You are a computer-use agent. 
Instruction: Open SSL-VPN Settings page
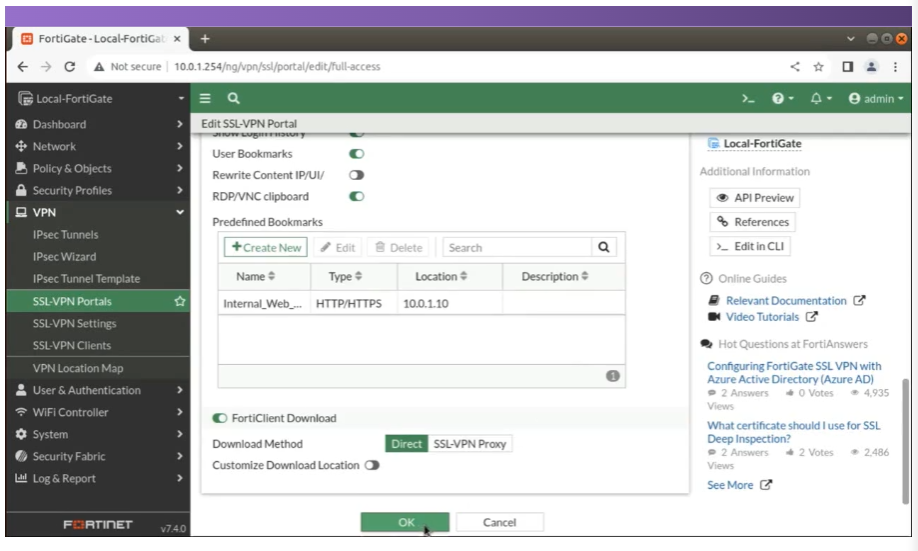(x=74, y=323)
